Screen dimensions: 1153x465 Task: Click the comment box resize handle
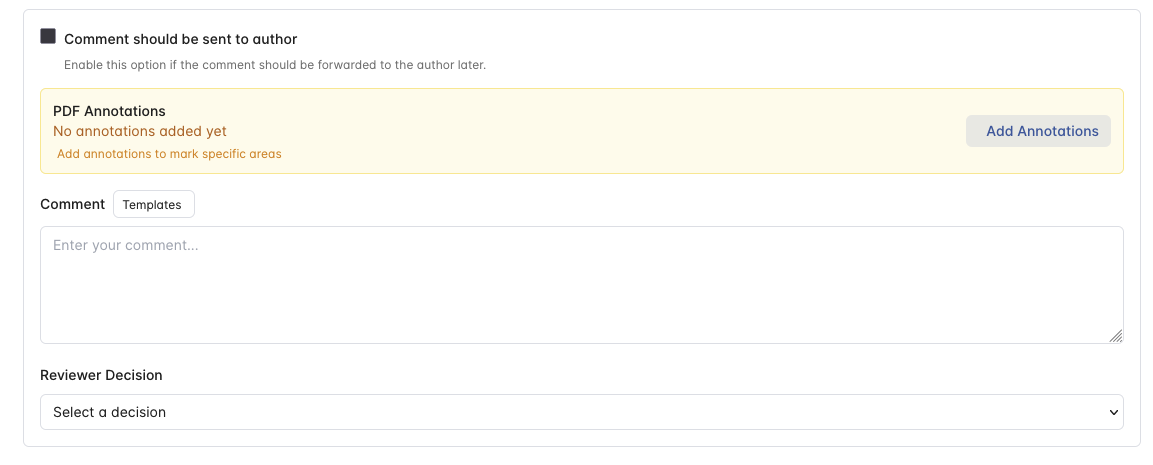(x=1115, y=336)
